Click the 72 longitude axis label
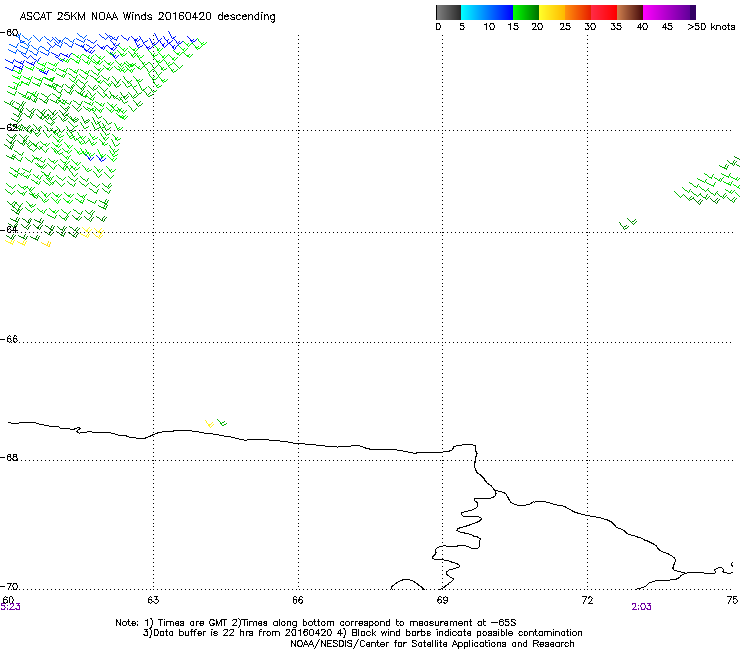This screenshot has width=740, height=650. (x=587, y=600)
